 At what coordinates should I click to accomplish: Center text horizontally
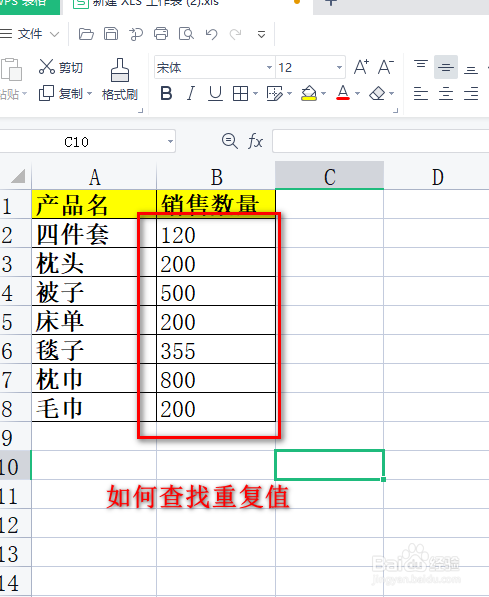click(x=446, y=93)
